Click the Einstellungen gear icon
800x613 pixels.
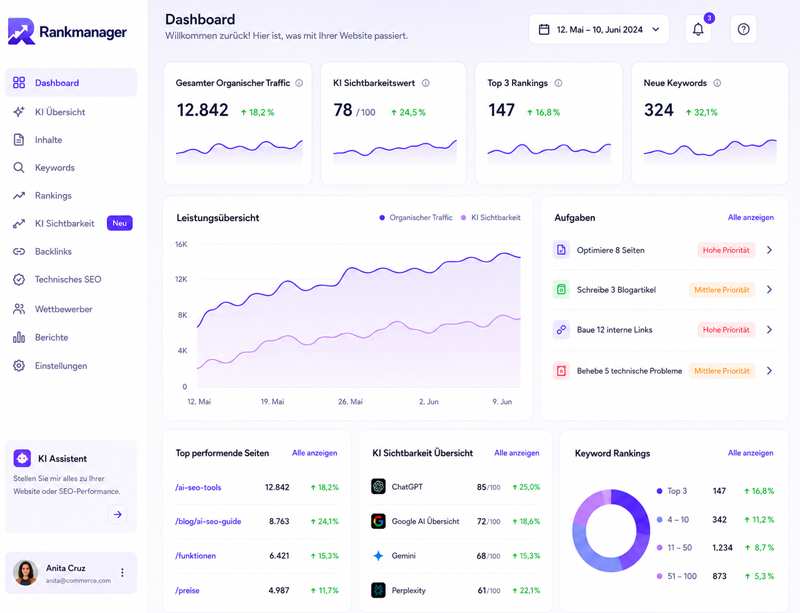[x=19, y=365]
